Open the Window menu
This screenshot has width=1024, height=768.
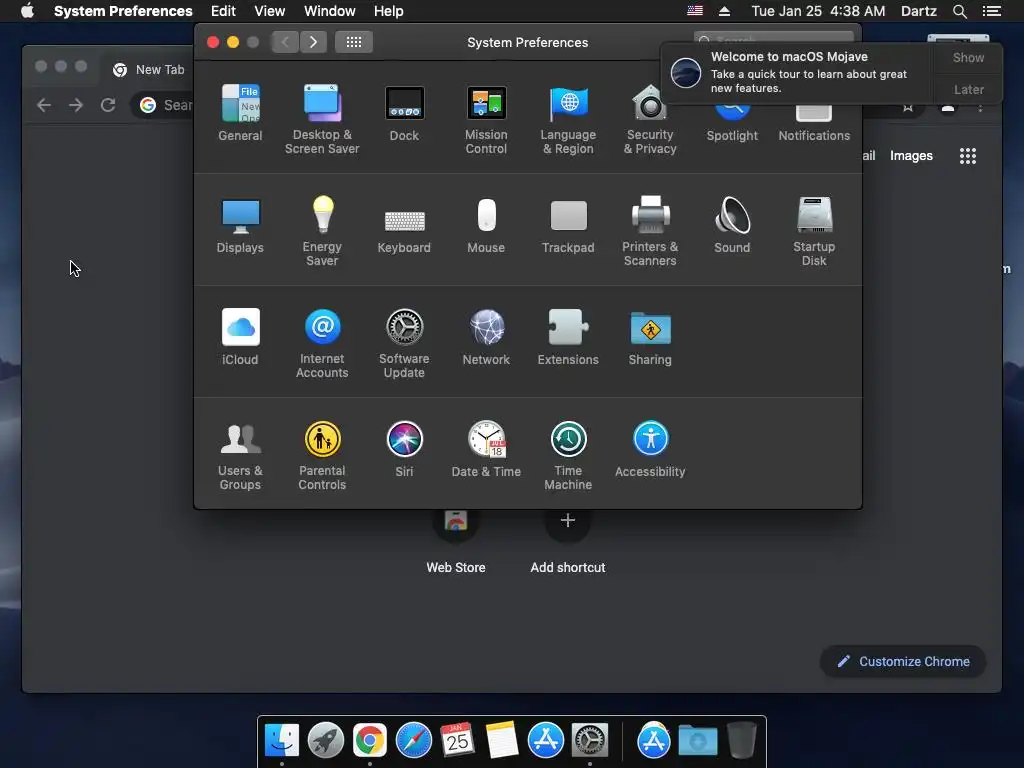(x=330, y=11)
